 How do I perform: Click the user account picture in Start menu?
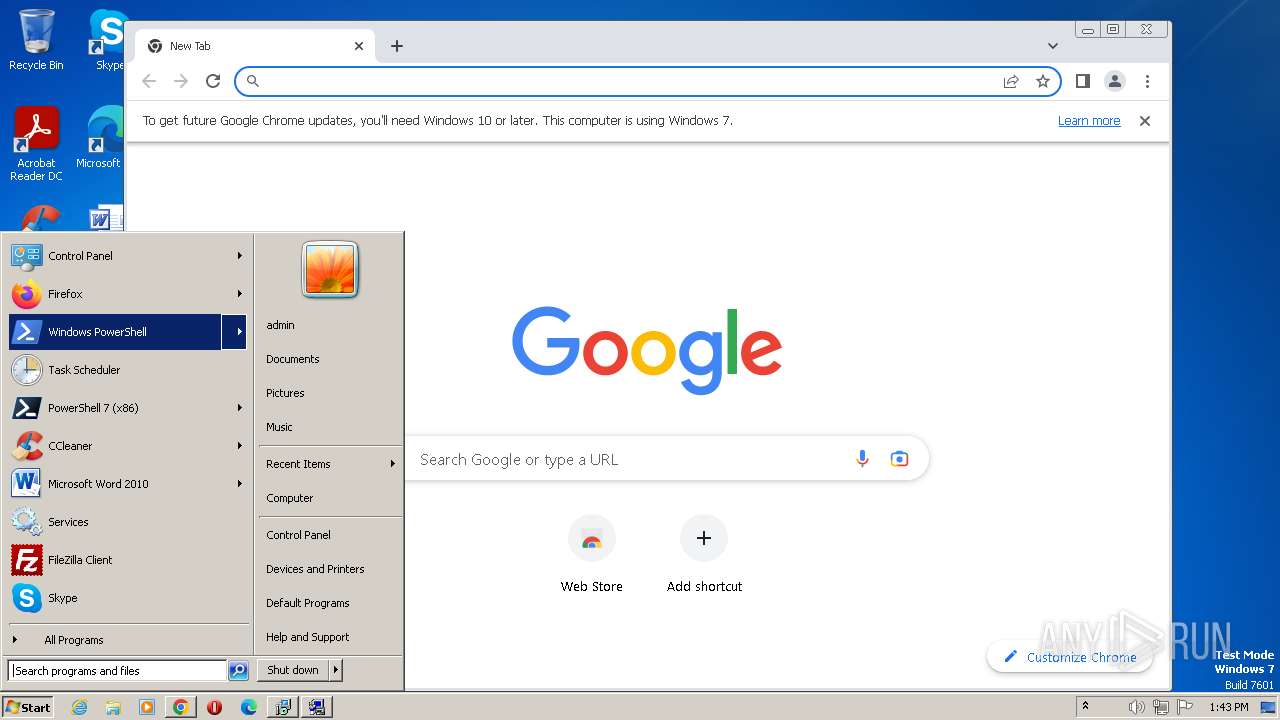(x=330, y=270)
